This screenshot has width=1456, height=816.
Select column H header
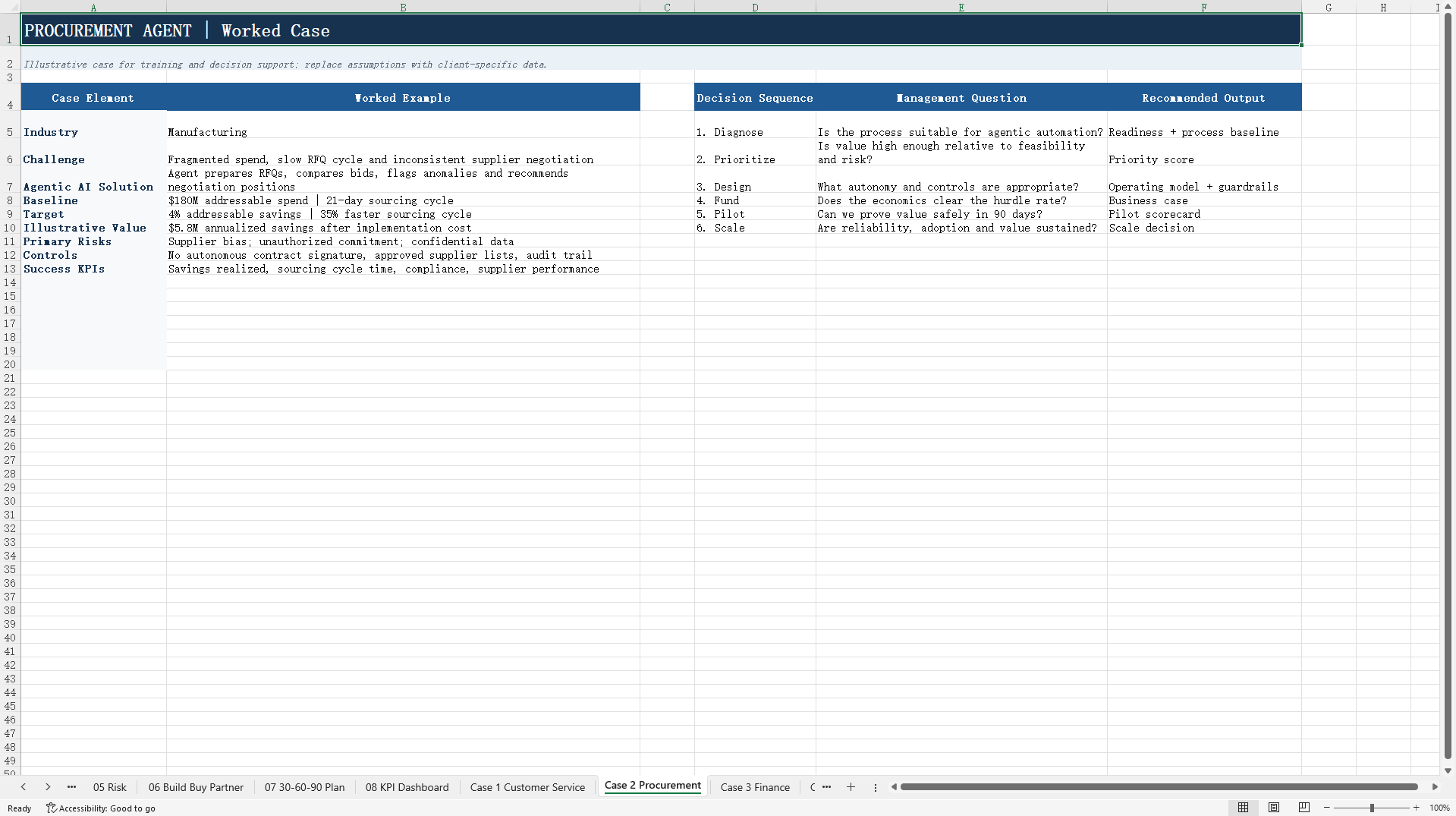1383,7
